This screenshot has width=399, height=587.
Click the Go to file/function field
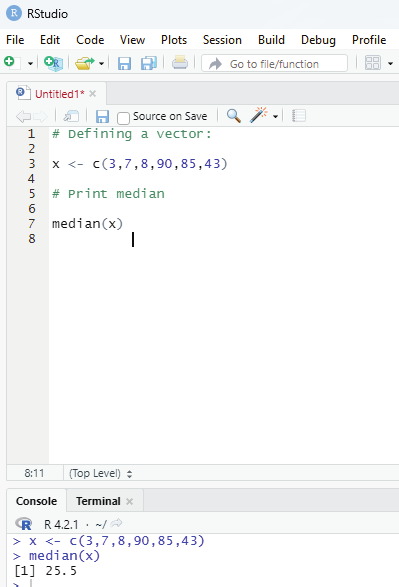pyautogui.click(x=274, y=63)
